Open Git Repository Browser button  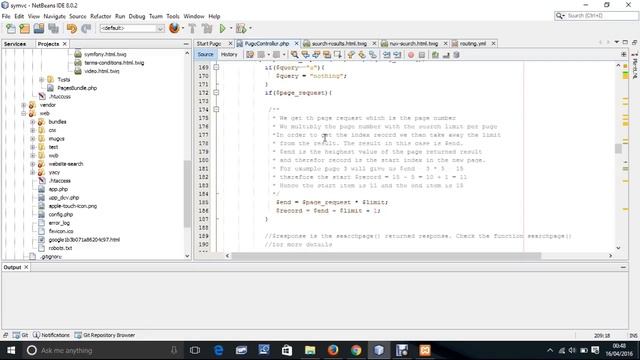(105, 335)
